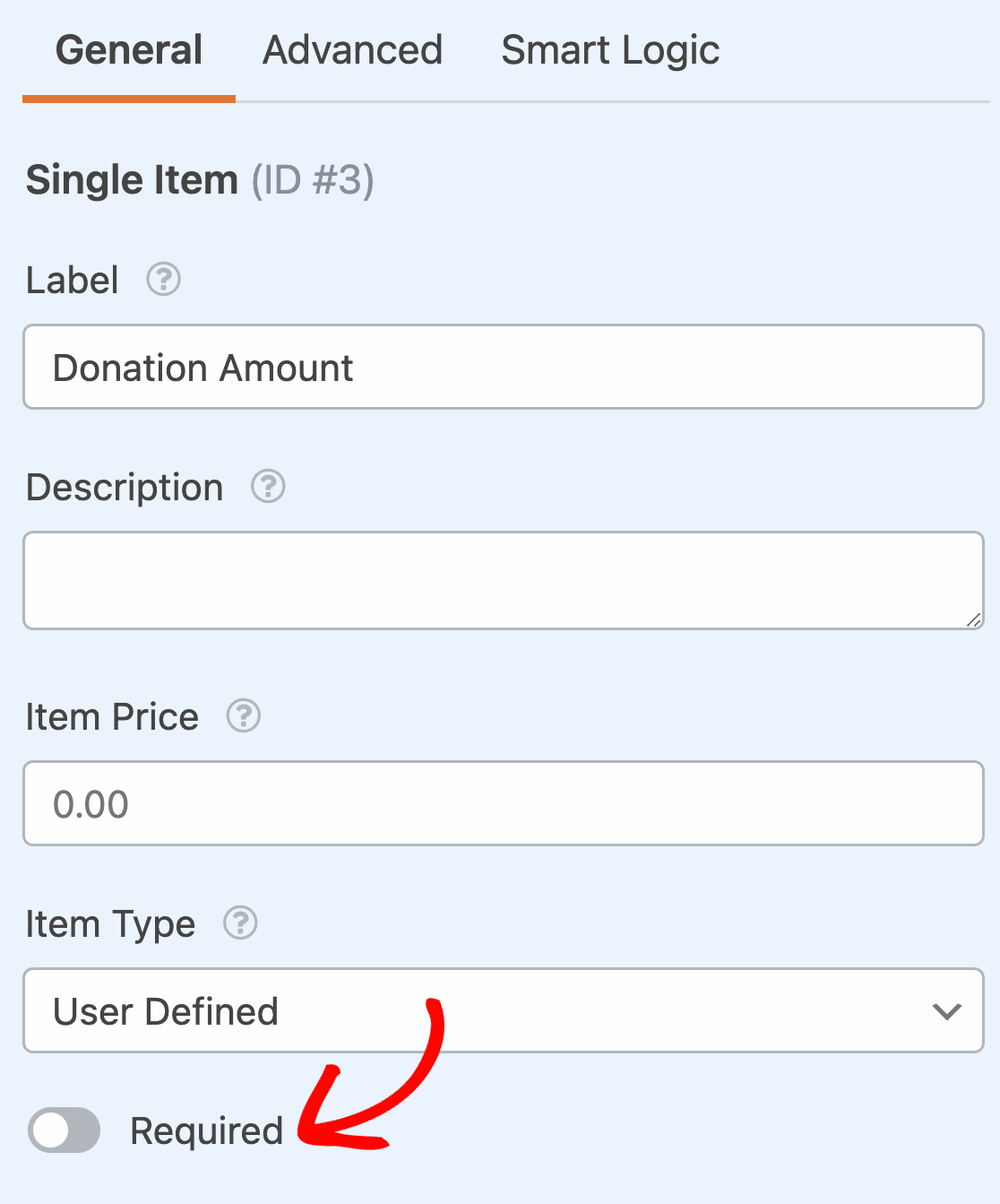Open the Smart Logic tab
The width and height of the screenshot is (1000, 1204).
(x=610, y=50)
